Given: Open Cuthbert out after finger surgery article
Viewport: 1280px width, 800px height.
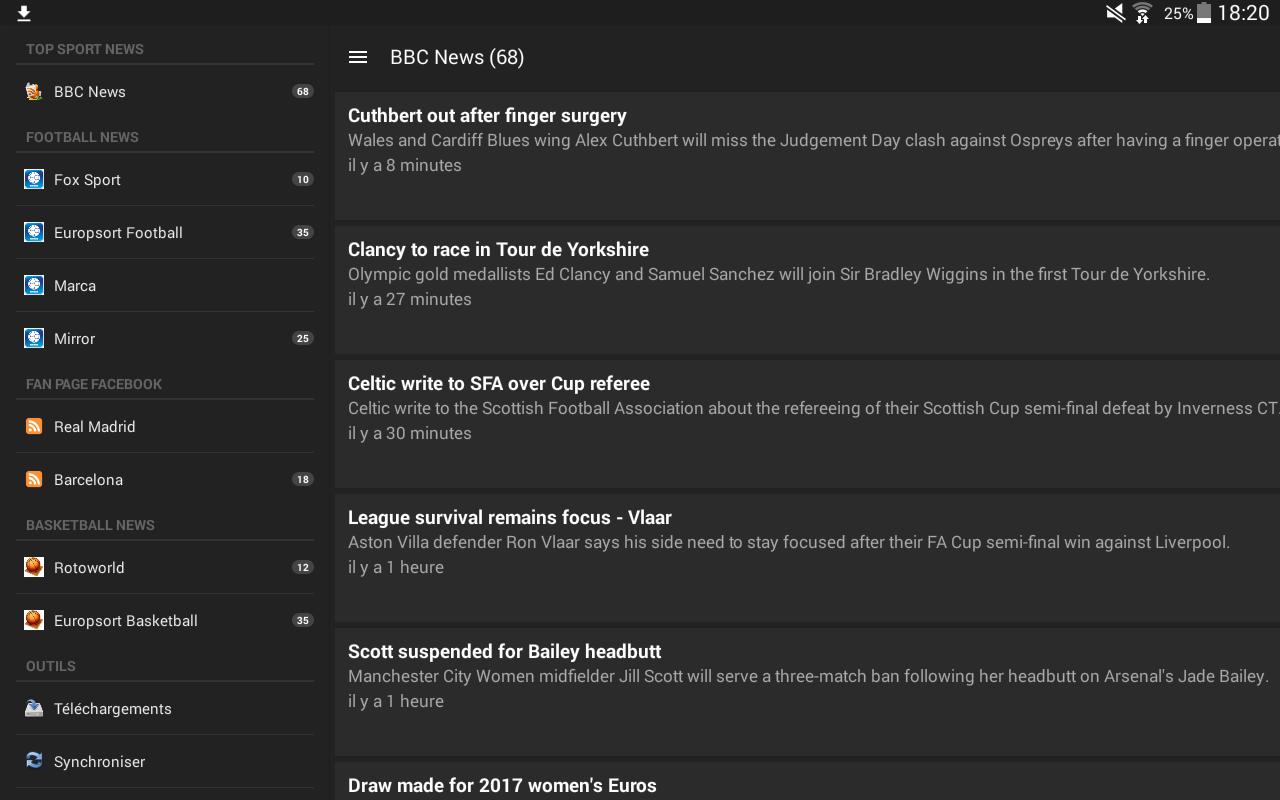Looking at the screenshot, I should [487, 116].
